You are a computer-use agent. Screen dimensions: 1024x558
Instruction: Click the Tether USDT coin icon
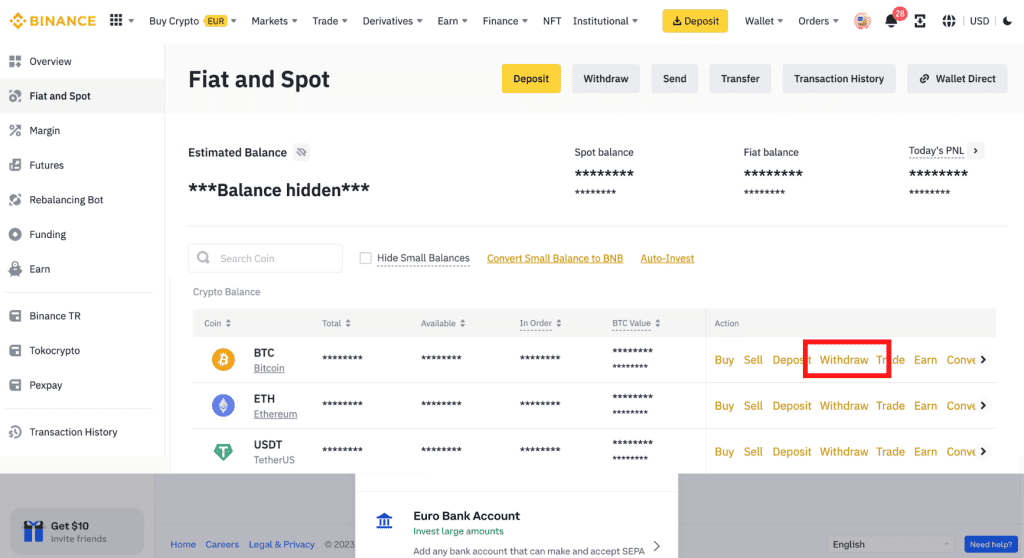click(x=223, y=451)
